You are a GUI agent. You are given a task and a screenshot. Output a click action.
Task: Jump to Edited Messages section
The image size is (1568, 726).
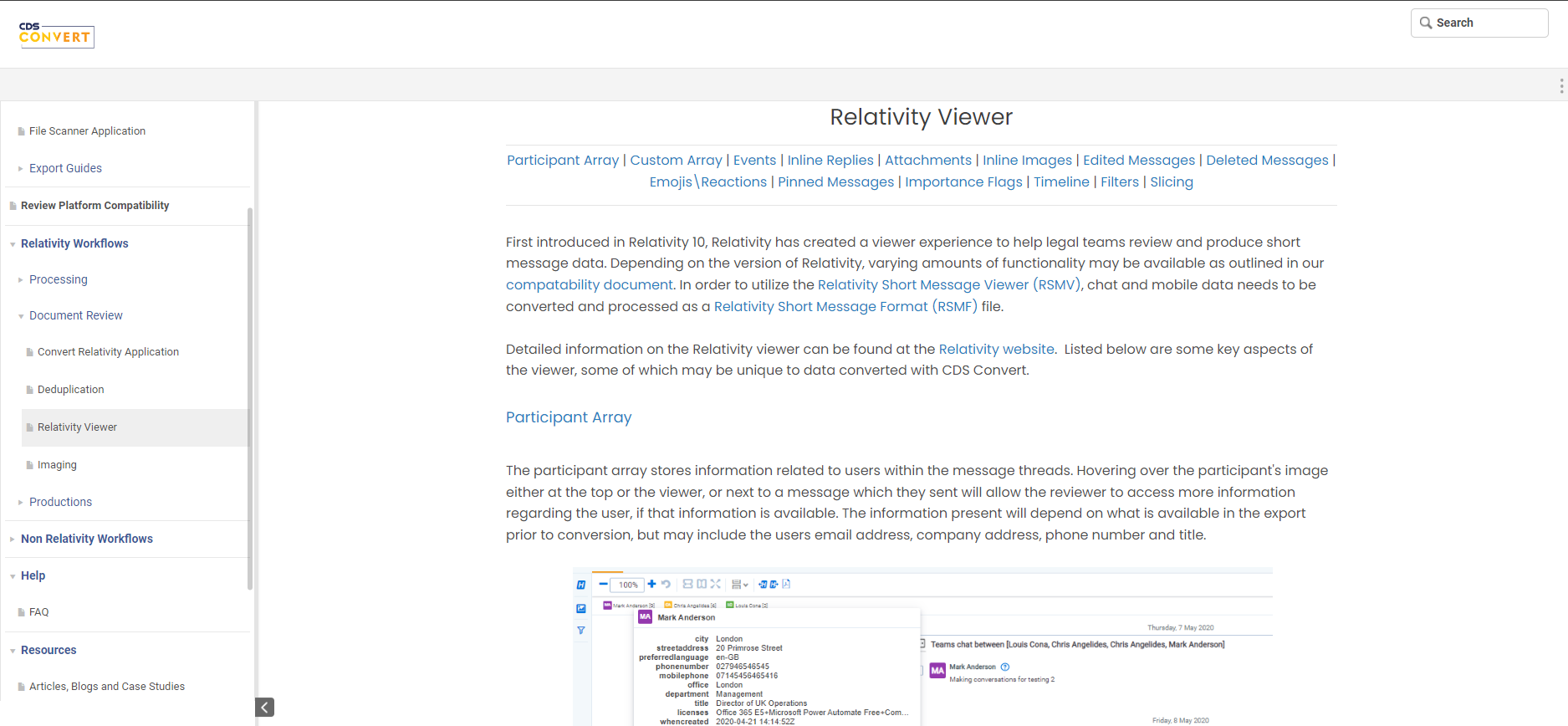(1139, 160)
